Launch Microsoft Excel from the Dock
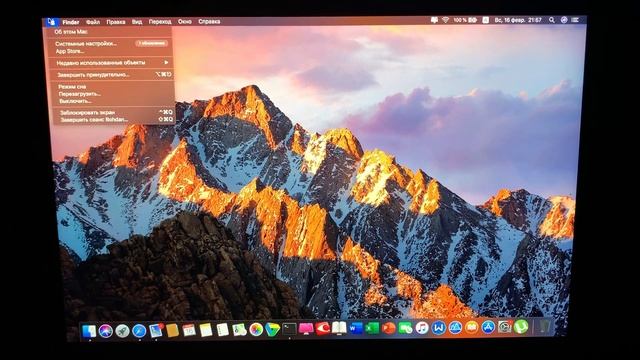Image resolution: width=640 pixels, height=360 pixels. coord(372,328)
